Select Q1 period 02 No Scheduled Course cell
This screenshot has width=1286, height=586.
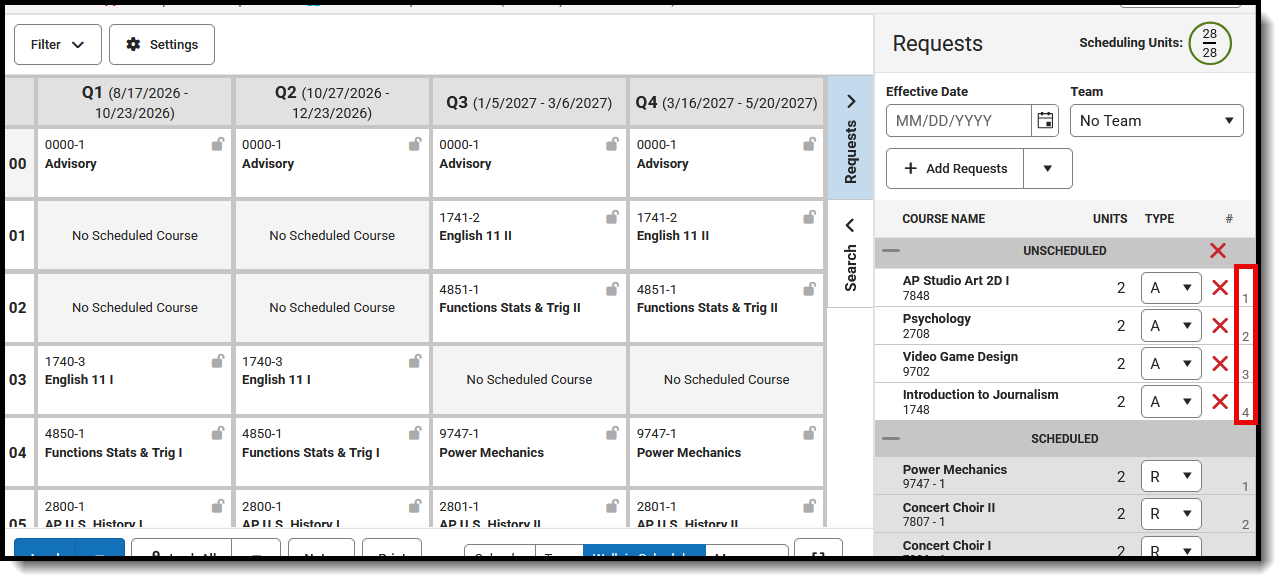pyautogui.click(x=135, y=308)
